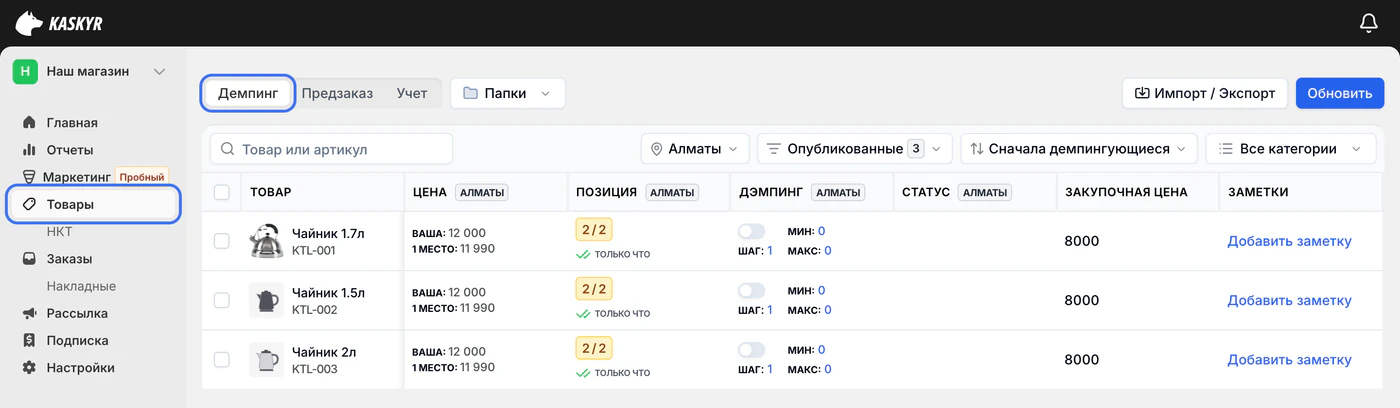Click the Пробный badge next to Маркетинг

click(141, 177)
